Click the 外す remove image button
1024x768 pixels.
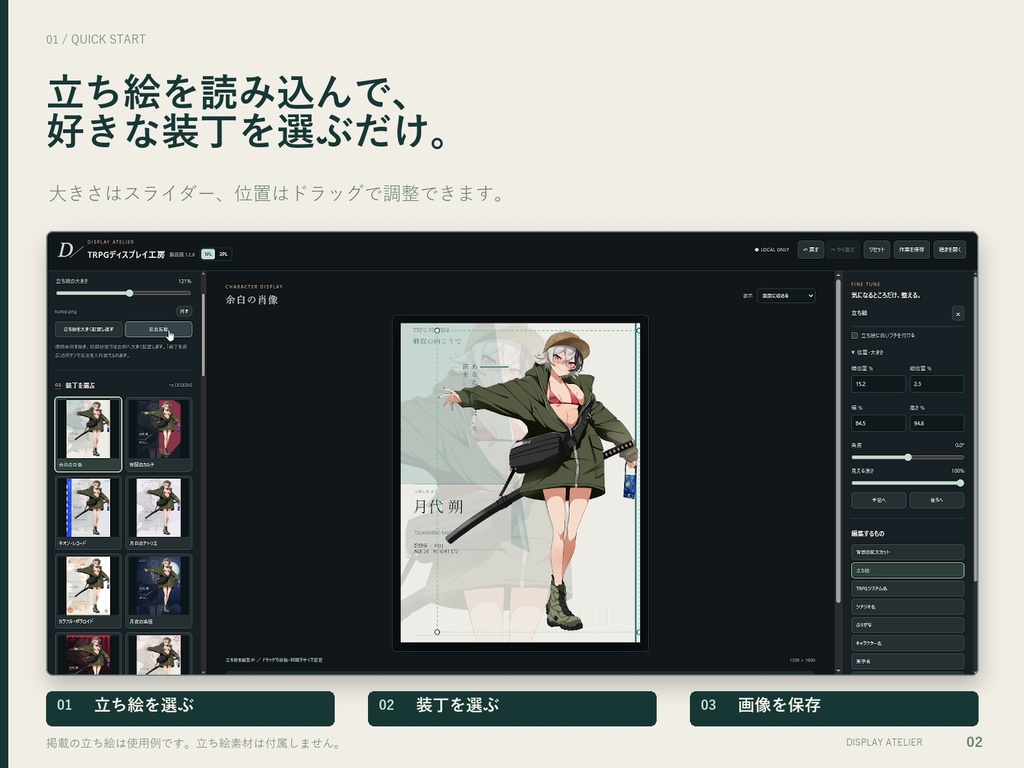coord(184,312)
